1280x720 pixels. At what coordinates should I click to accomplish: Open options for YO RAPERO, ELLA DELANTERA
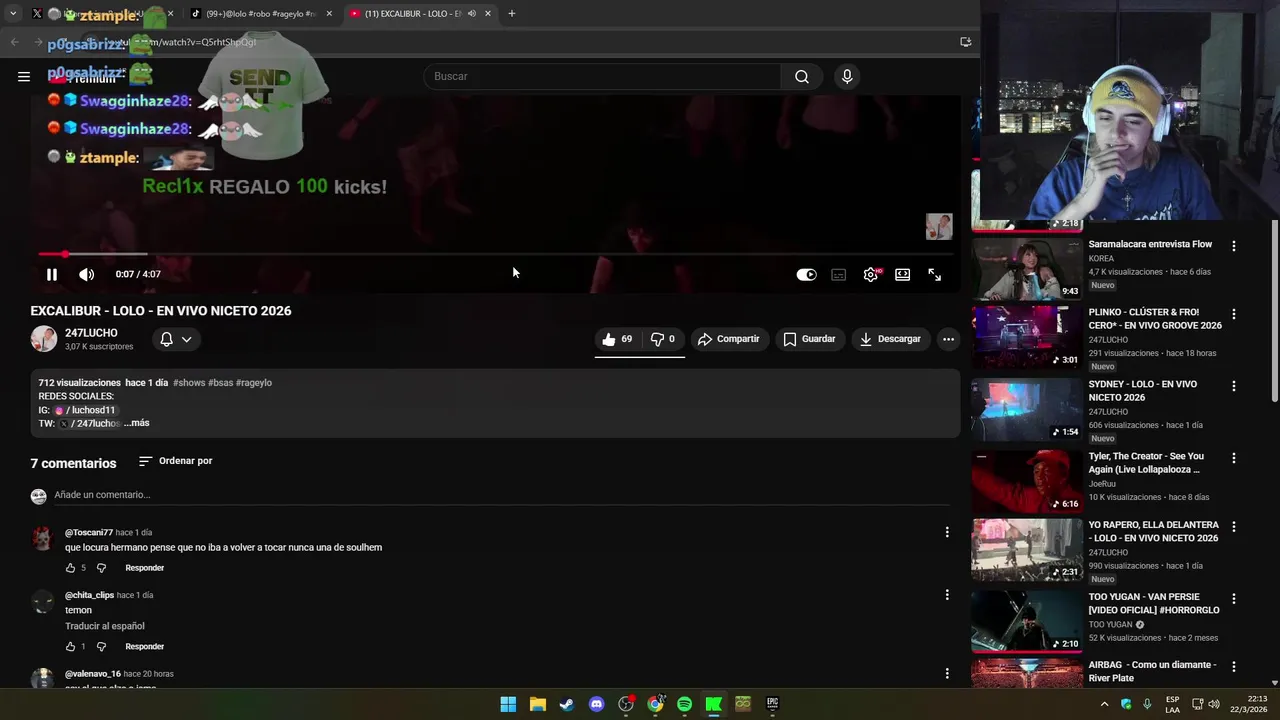point(1234,526)
